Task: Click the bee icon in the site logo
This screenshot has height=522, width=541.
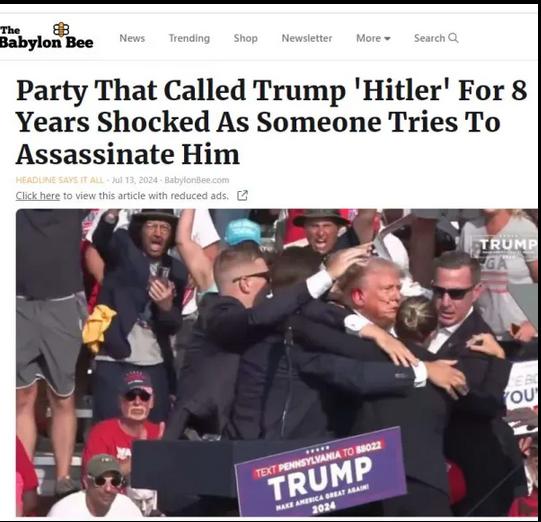Action: [61, 30]
